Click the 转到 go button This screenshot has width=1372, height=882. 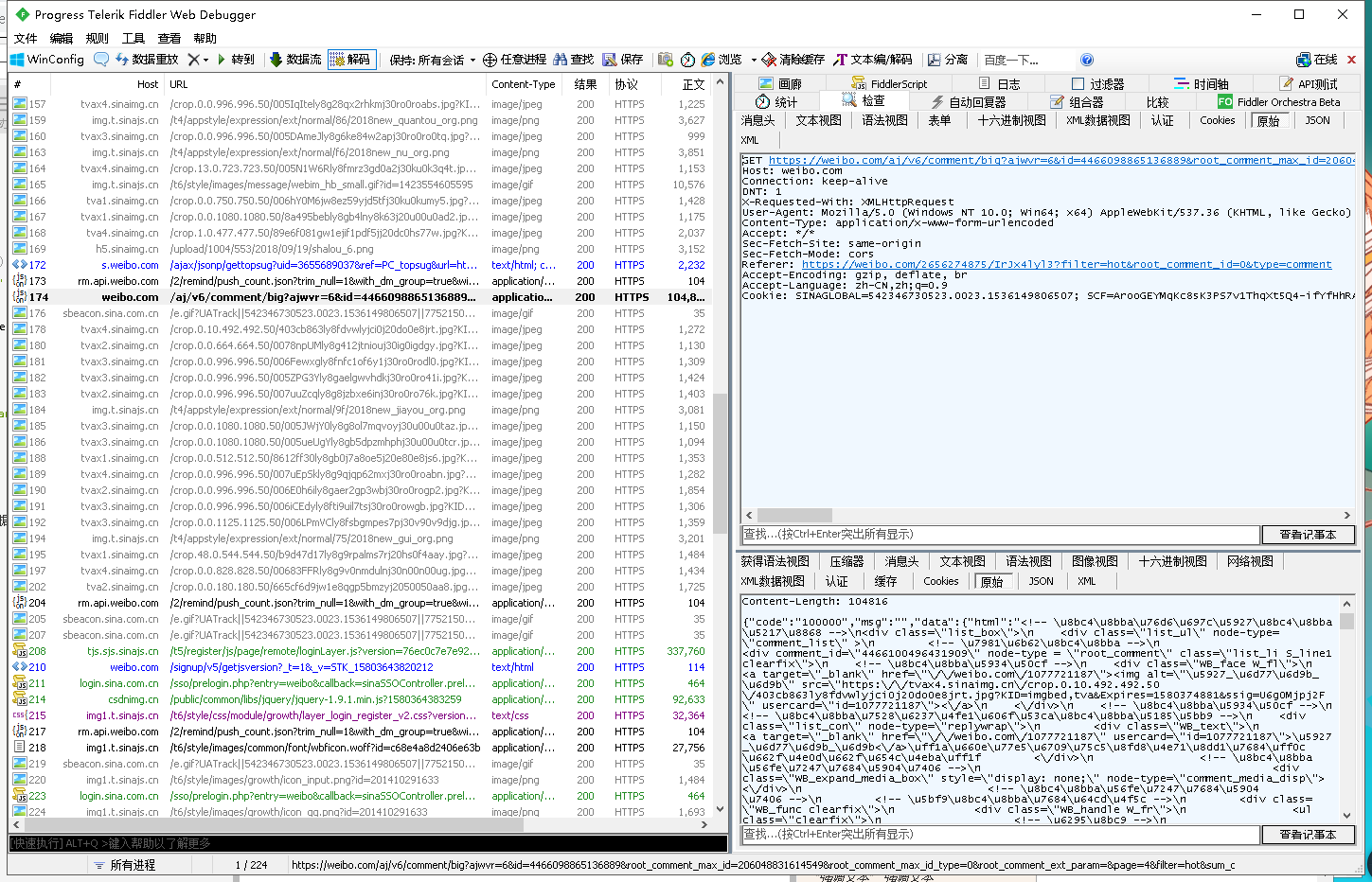click(236, 60)
